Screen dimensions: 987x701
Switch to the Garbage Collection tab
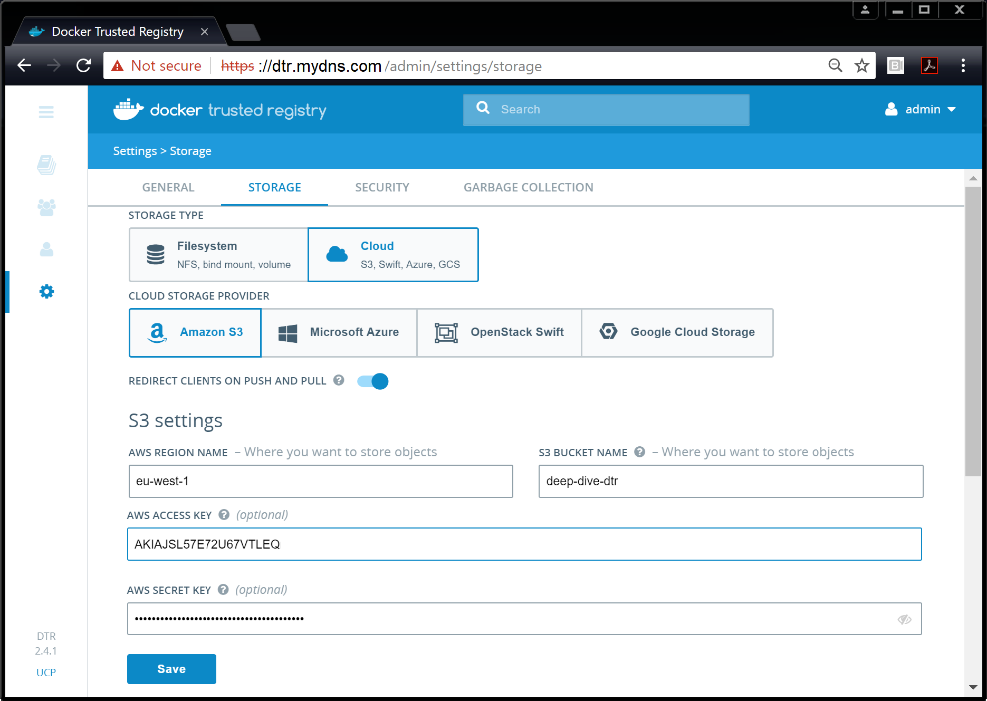tap(528, 187)
